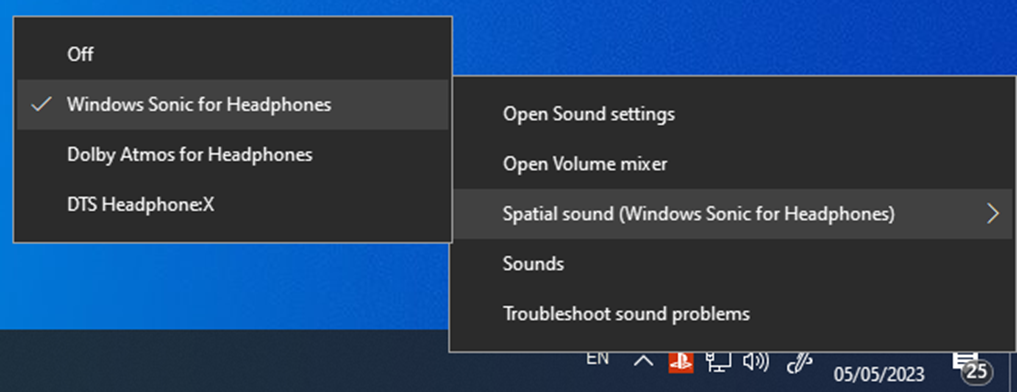The width and height of the screenshot is (1017, 392).
Task: Open the Windows Ink pen icon
Action: pos(799,363)
